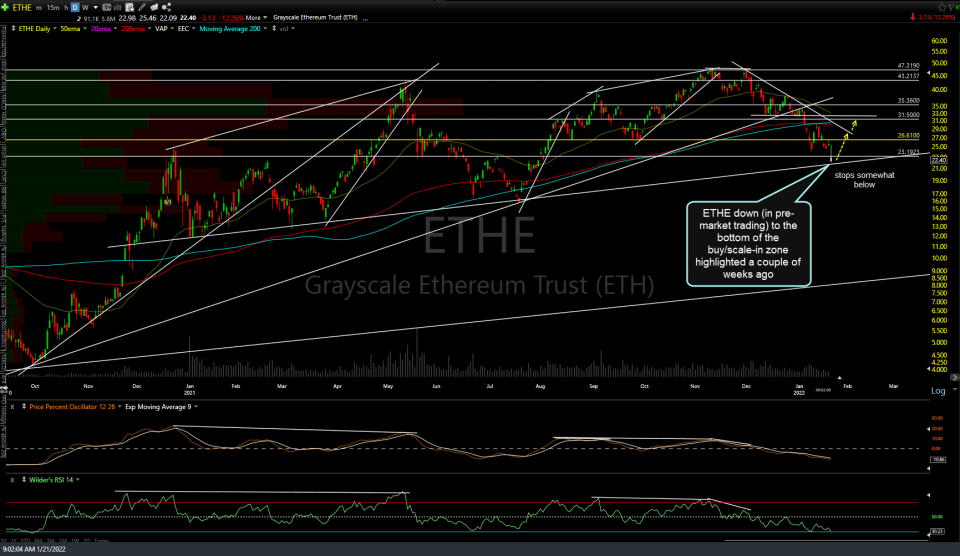
Task: Select the 15m timeframe
Action: [x=53, y=8]
